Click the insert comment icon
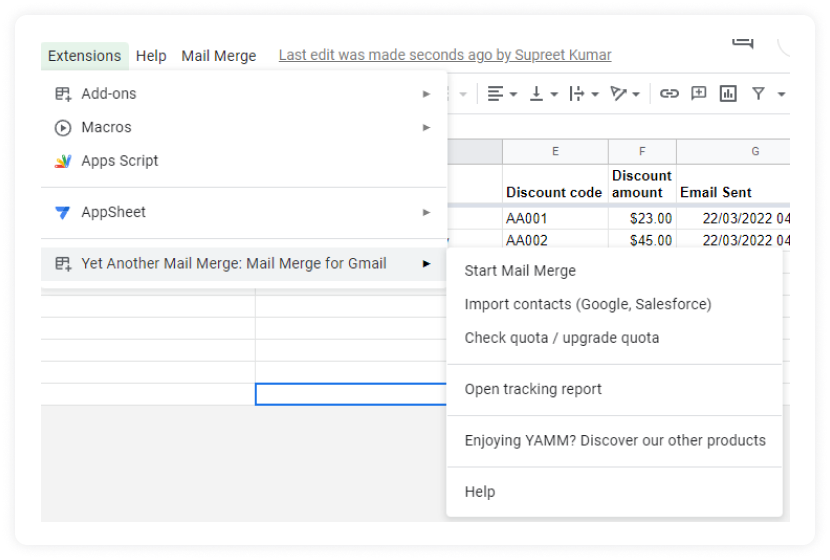 (699, 94)
